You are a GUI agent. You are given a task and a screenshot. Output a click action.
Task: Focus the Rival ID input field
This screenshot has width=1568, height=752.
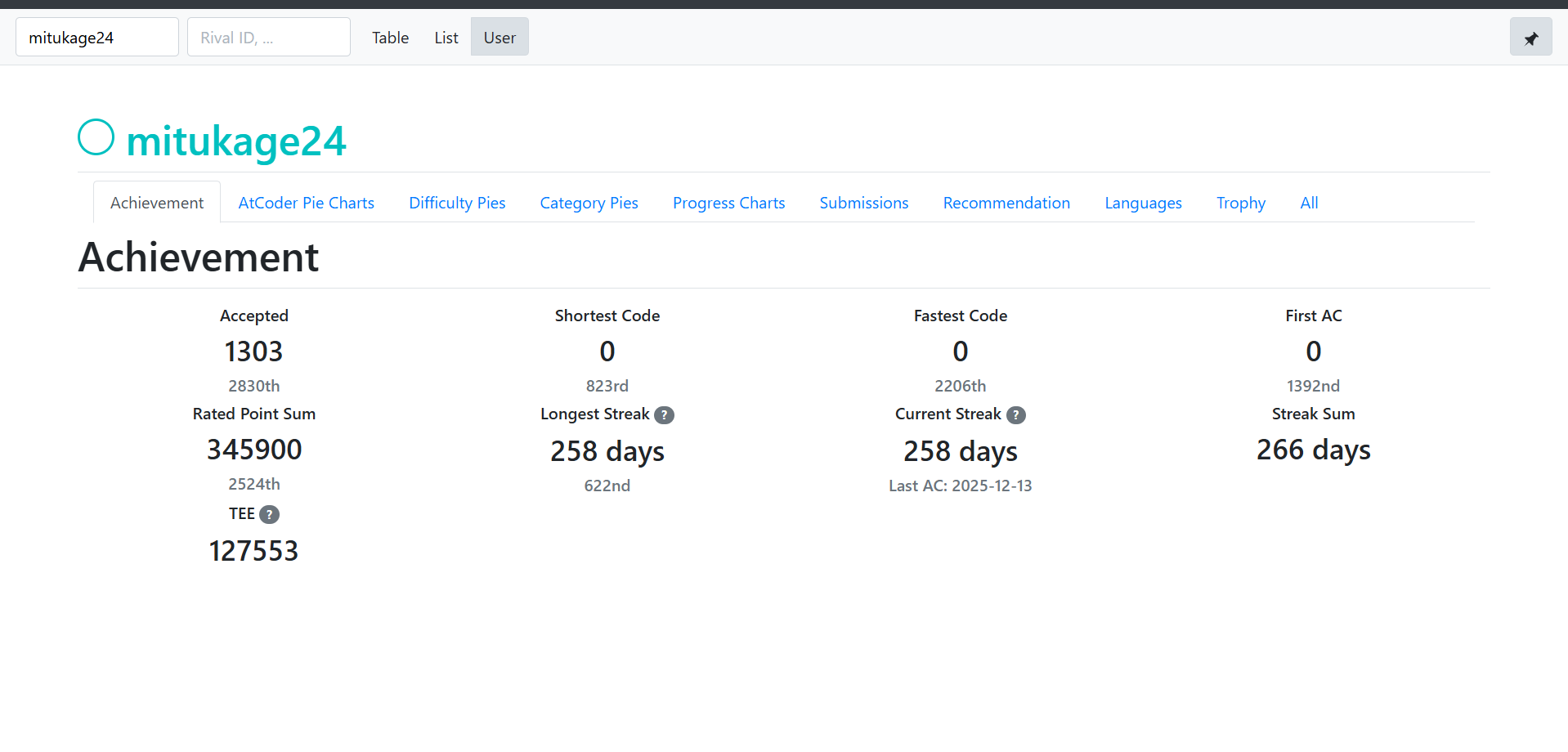click(269, 38)
